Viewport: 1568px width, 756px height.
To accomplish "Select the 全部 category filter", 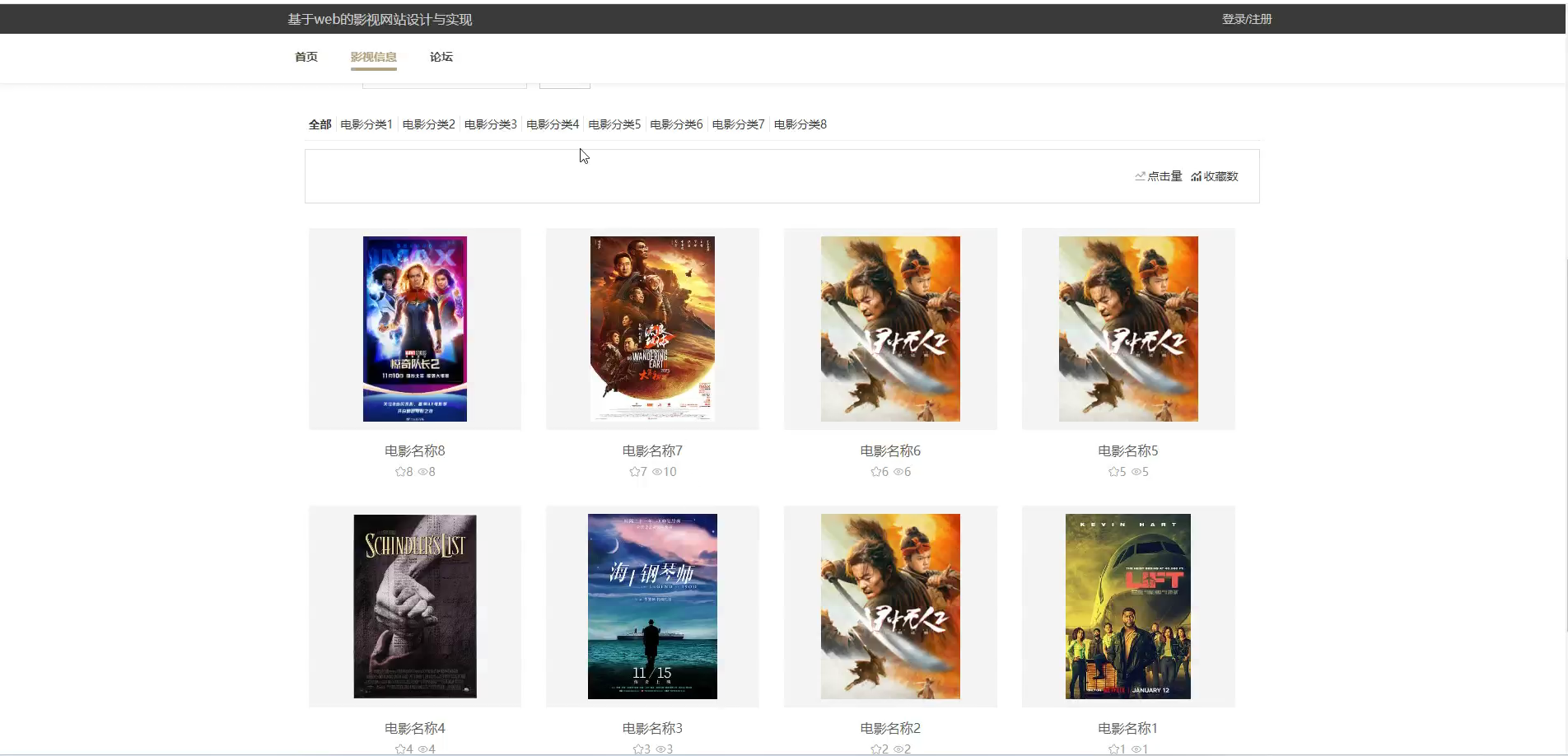I will pyautogui.click(x=320, y=124).
